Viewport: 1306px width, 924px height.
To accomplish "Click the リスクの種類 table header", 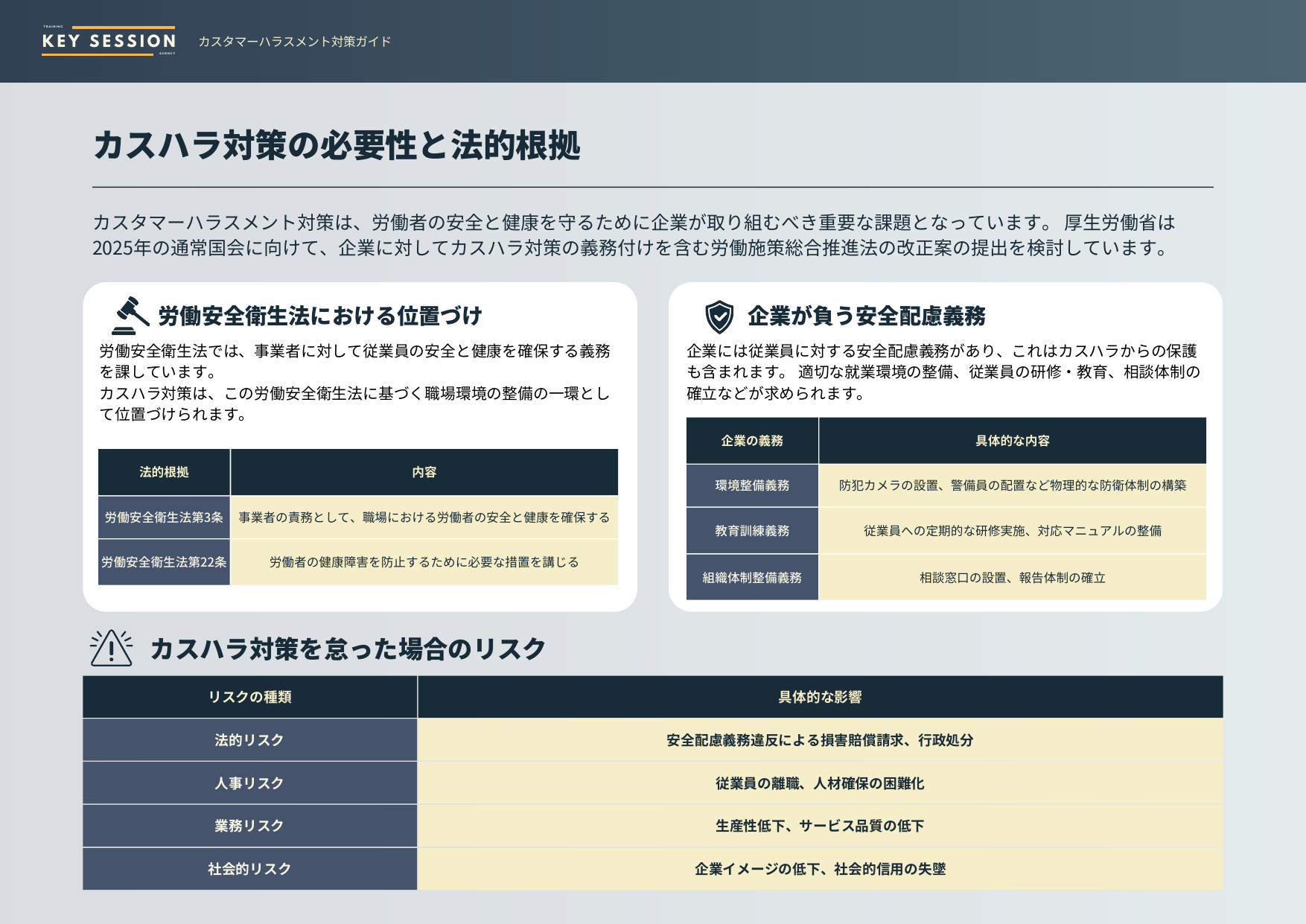I will coord(251,697).
